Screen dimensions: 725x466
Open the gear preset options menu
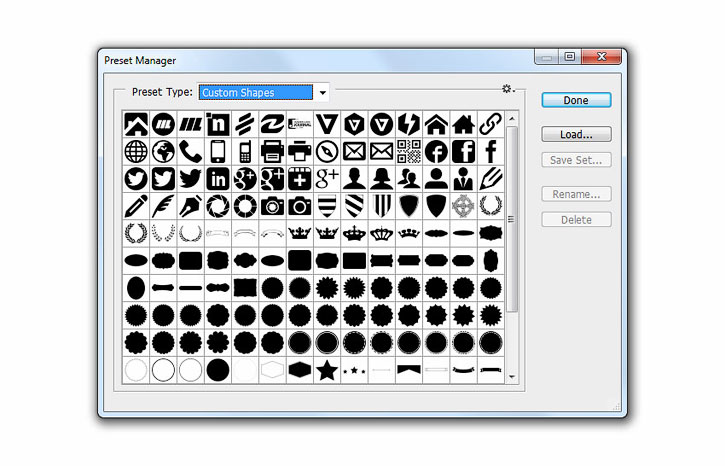pyautogui.click(x=508, y=89)
